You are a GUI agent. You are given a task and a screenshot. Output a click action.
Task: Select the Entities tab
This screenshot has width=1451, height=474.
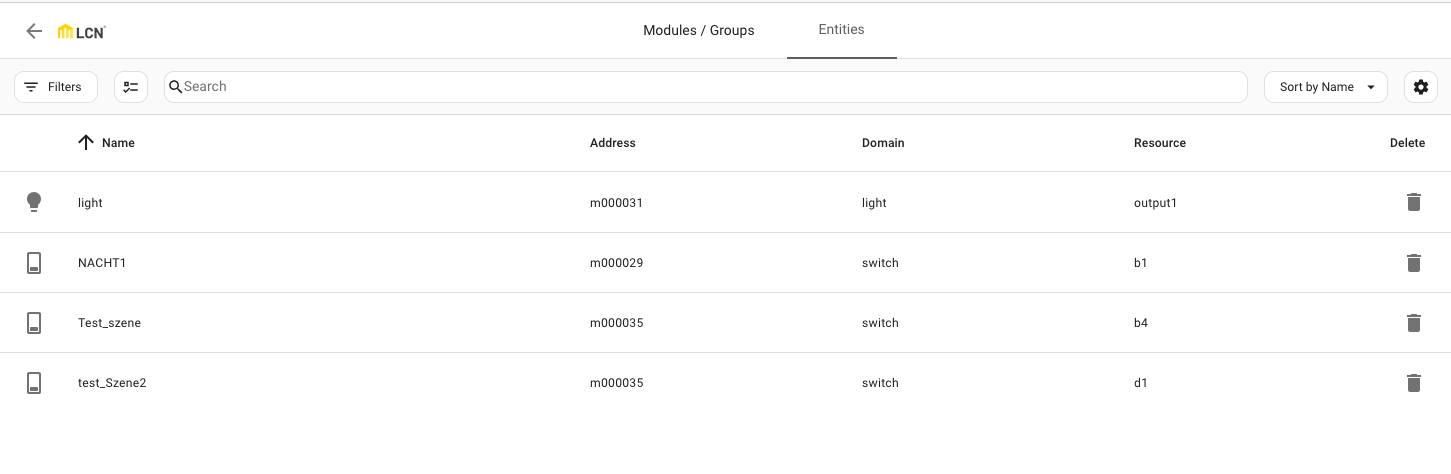pyautogui.click(x=841, y=29)
